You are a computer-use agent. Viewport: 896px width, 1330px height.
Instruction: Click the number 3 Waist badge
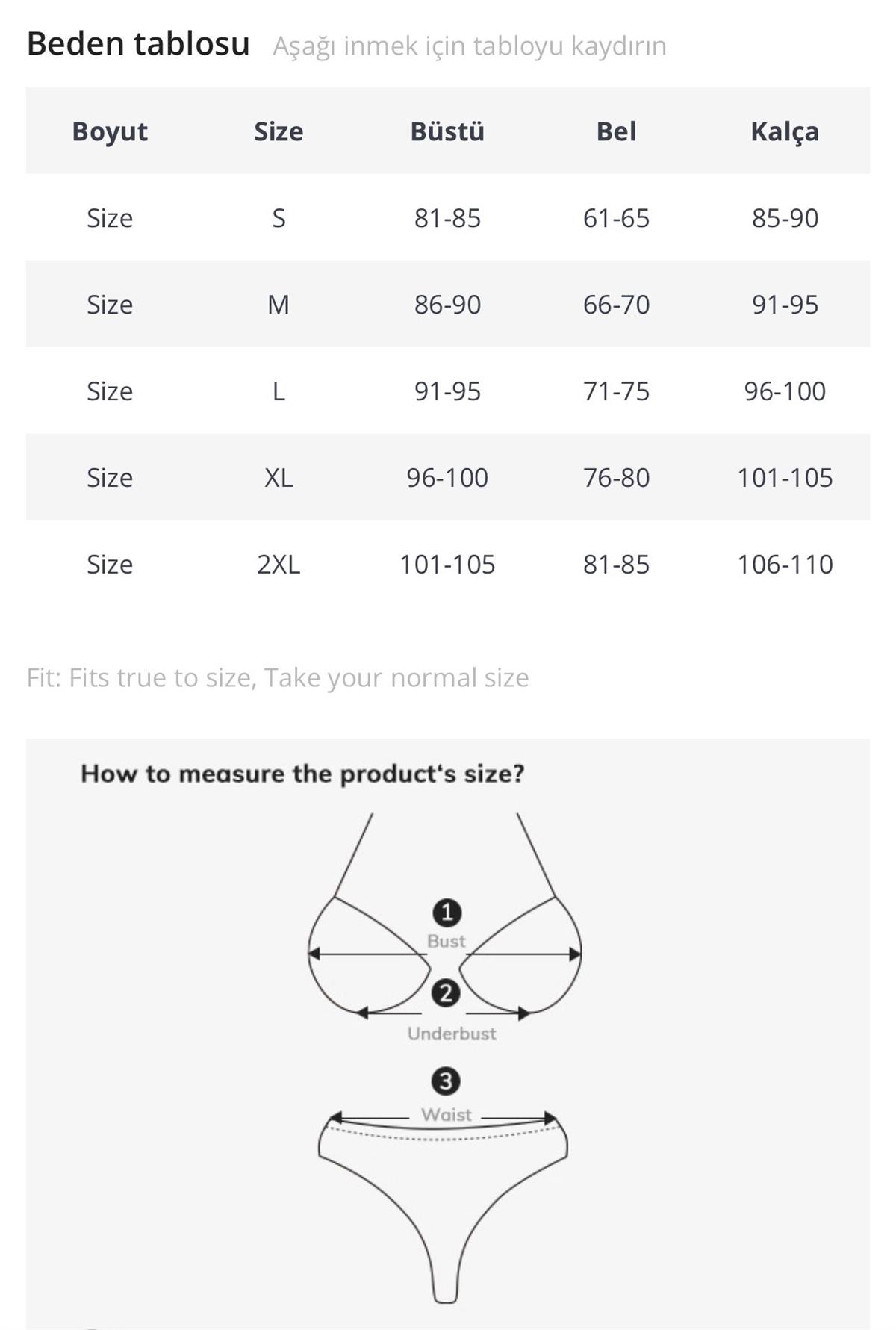(x=446, y=1081)
